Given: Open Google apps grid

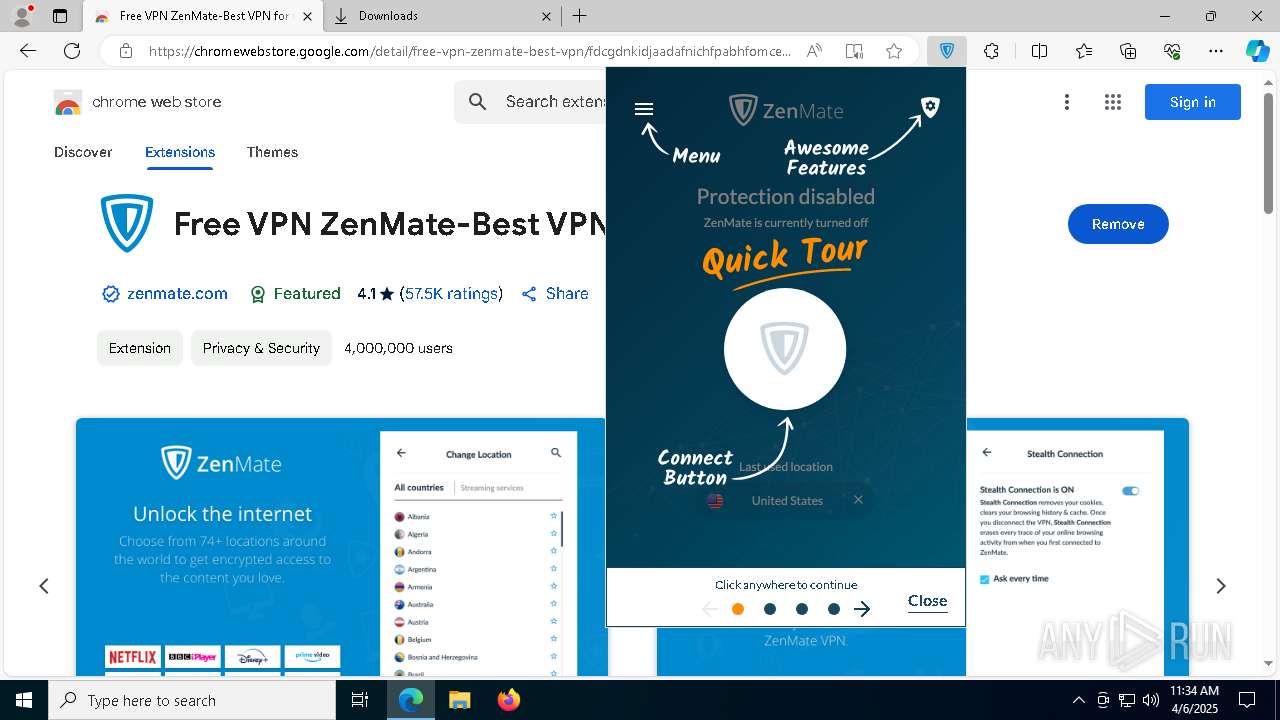Looking at the screenshot, I should 1113,102.
